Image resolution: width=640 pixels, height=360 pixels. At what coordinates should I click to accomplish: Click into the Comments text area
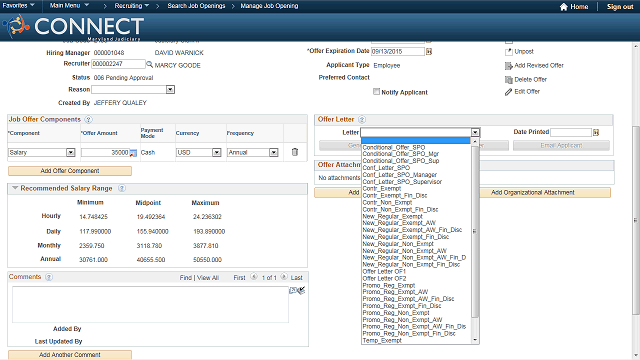point(150,304)
